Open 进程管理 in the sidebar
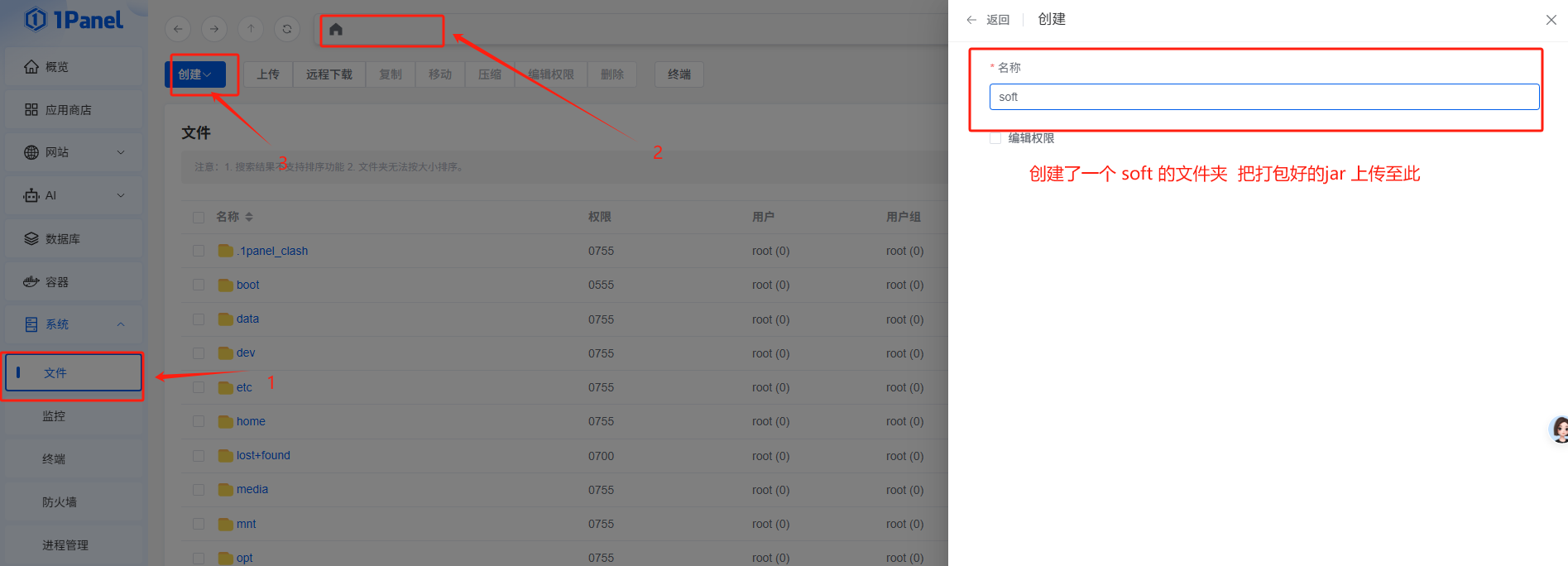Screen dimensions: 1568x566 tap(74, 544)
